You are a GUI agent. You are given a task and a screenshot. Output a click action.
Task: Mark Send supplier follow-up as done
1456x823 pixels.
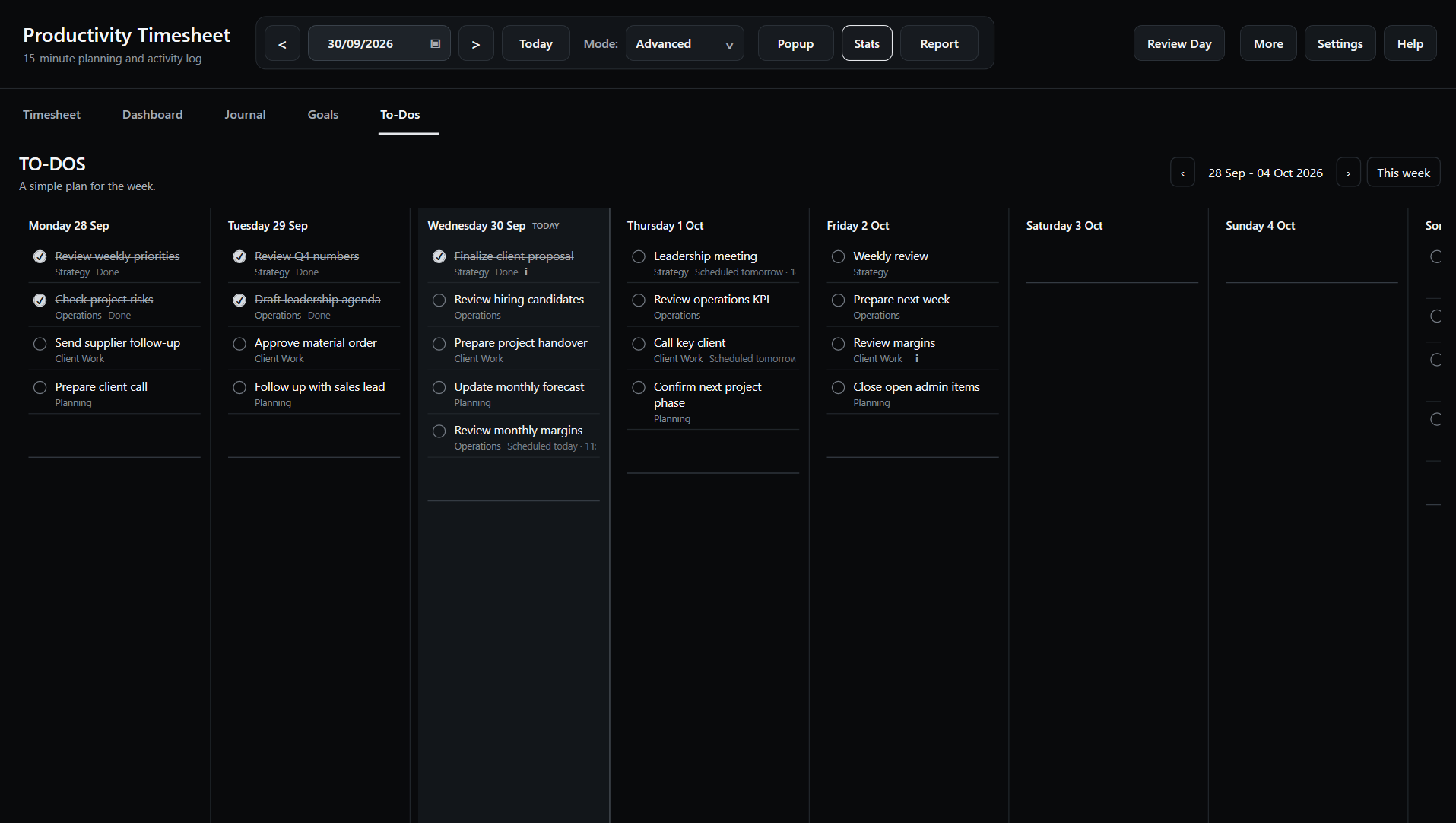(40, 344)
